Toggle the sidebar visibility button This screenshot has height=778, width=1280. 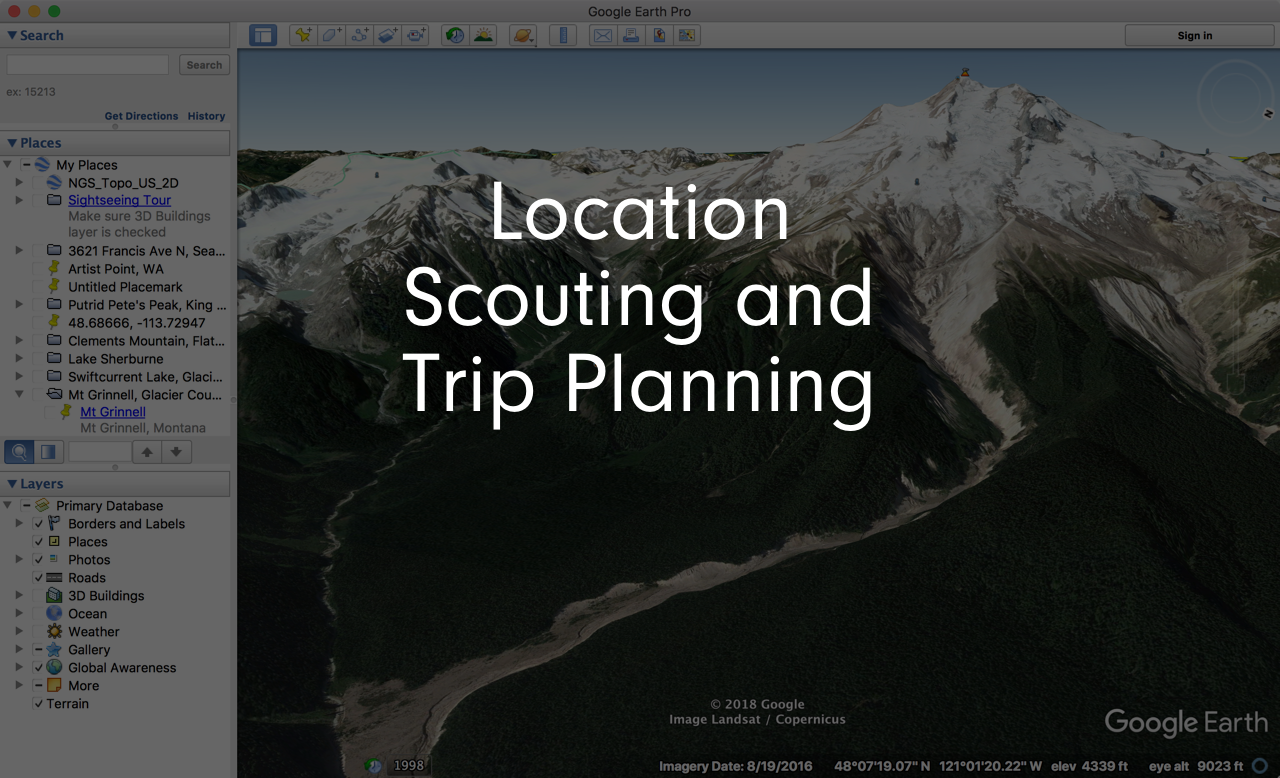(x=262, y=35)
